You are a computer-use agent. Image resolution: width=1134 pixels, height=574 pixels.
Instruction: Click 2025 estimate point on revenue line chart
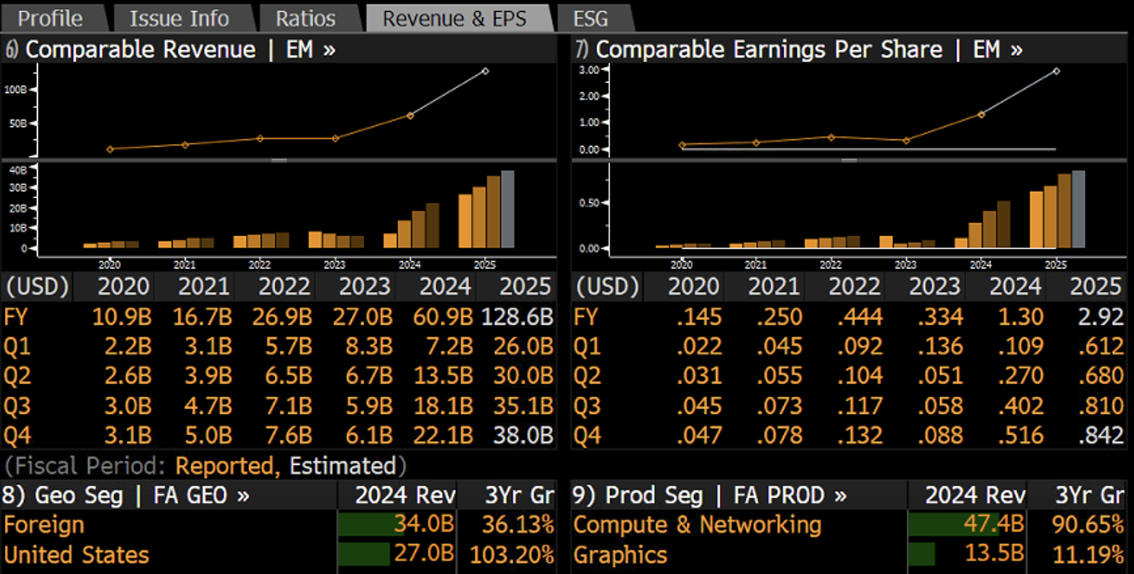click(x=485, y=71)
